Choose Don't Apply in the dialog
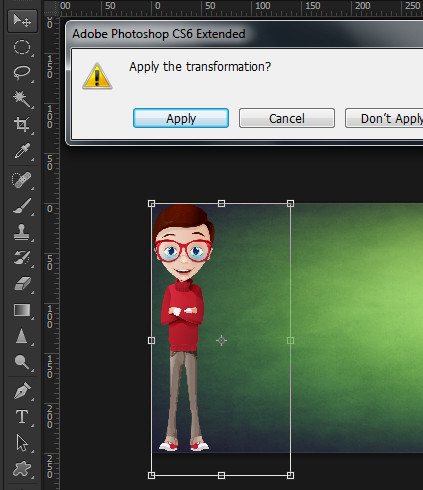The image size is (423, 490). 384,118
